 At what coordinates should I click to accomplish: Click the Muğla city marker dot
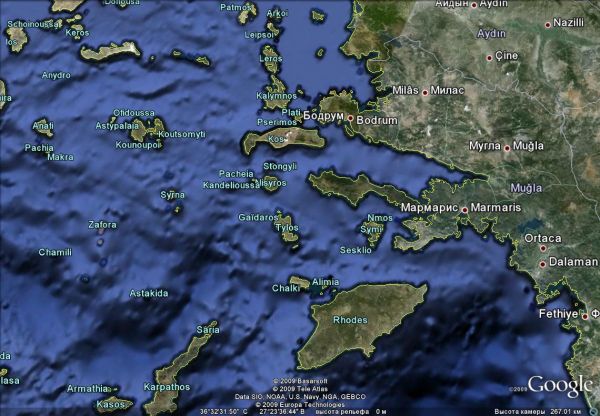pos(507,147)
